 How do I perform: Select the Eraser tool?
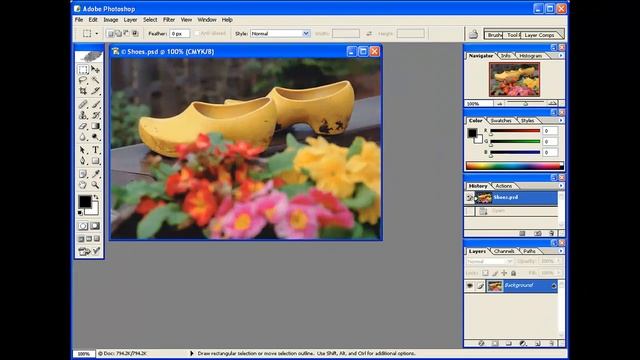(x=83, y=126)
